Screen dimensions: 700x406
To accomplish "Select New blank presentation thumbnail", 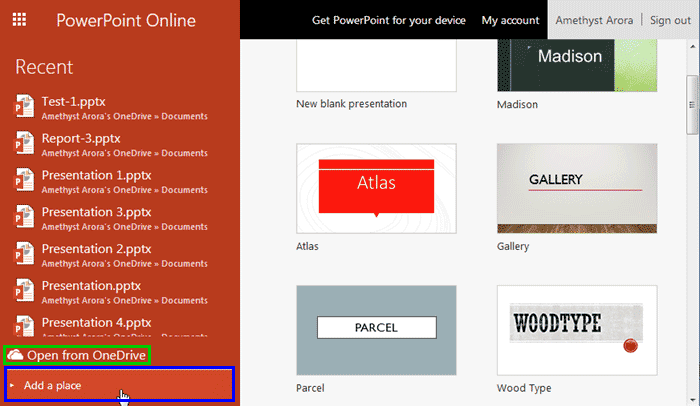I will (x=376, y=65).
